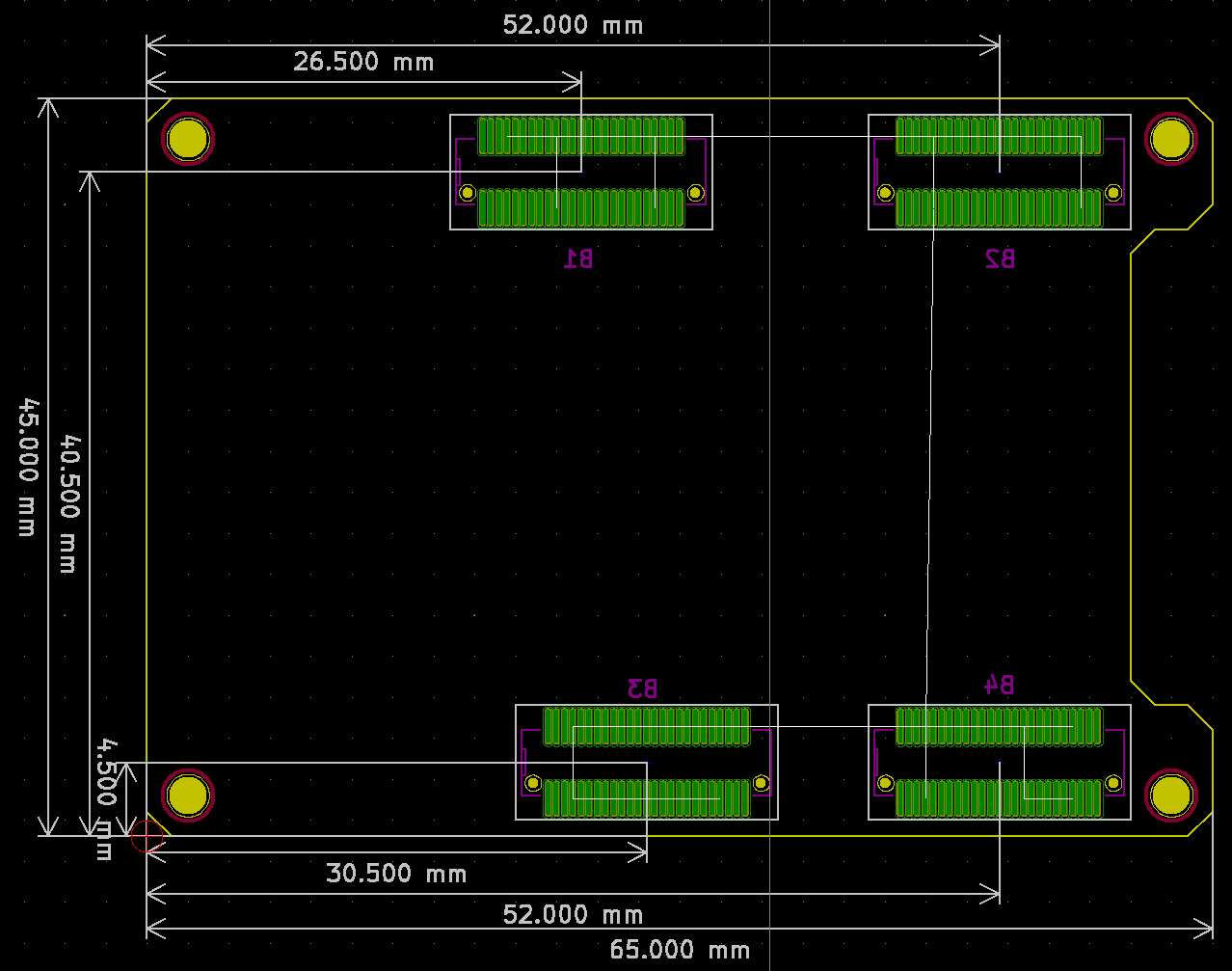
Task: Select the B1 reference label
Action: tap(578, 257)
